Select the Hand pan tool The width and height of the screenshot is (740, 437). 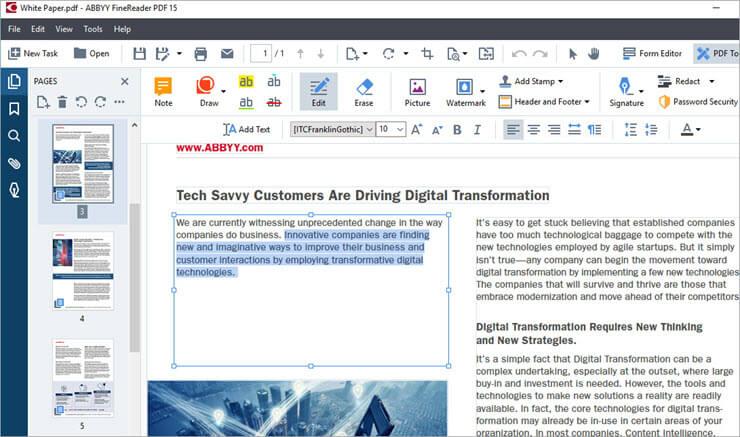594,54
